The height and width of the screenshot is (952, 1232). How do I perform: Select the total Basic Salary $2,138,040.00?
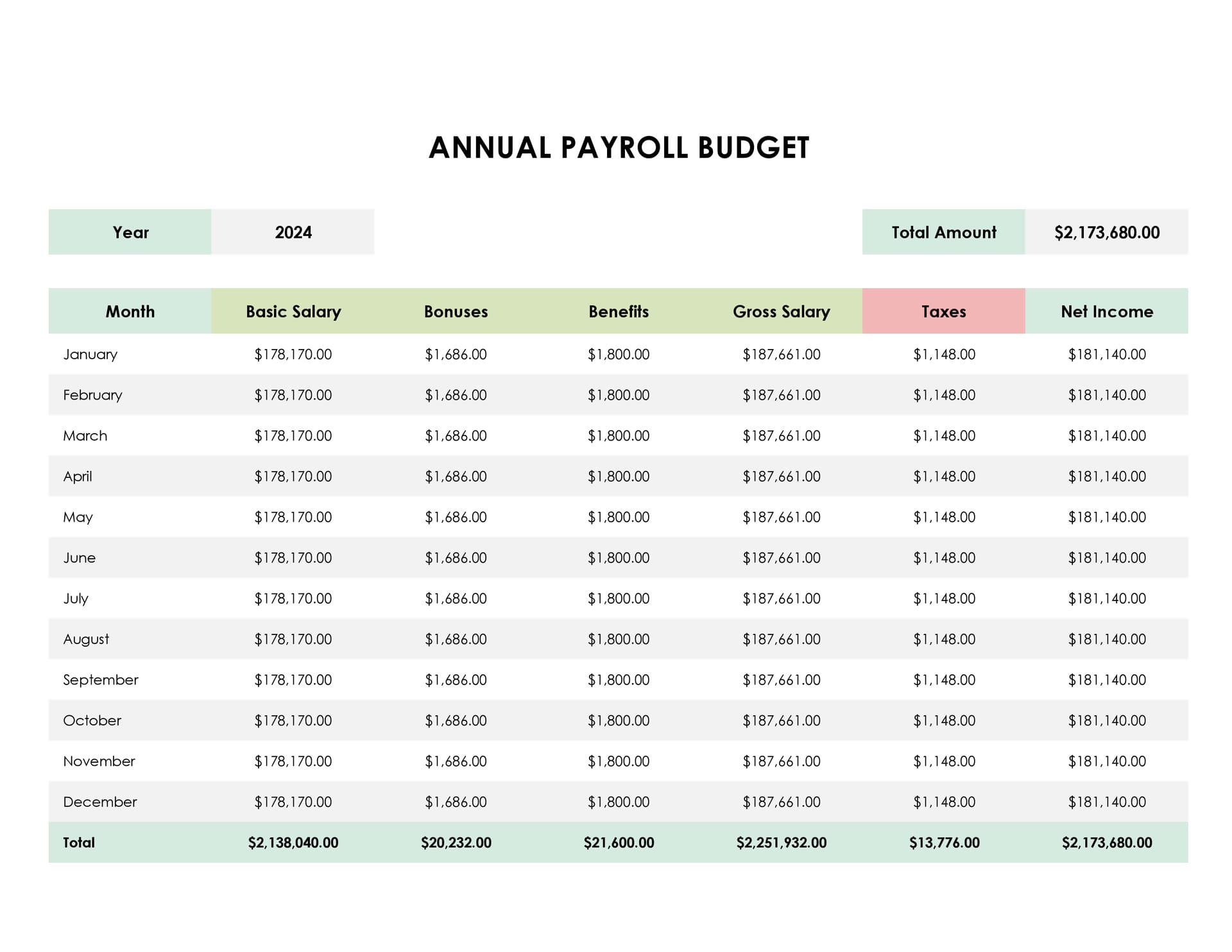[x=293, y=843]
